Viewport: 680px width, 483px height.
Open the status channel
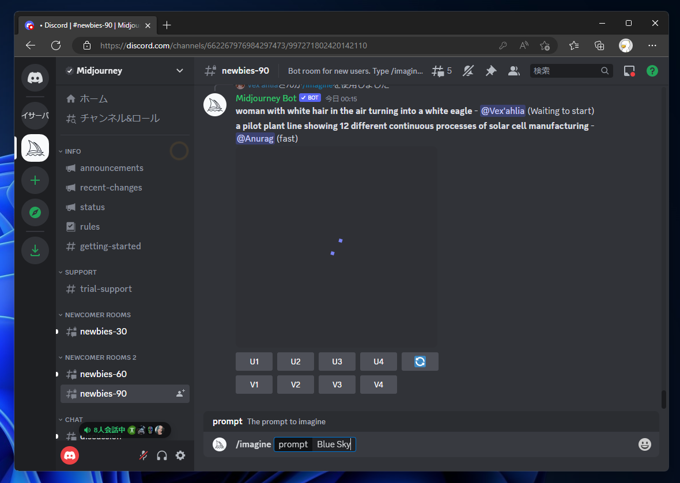125,207
